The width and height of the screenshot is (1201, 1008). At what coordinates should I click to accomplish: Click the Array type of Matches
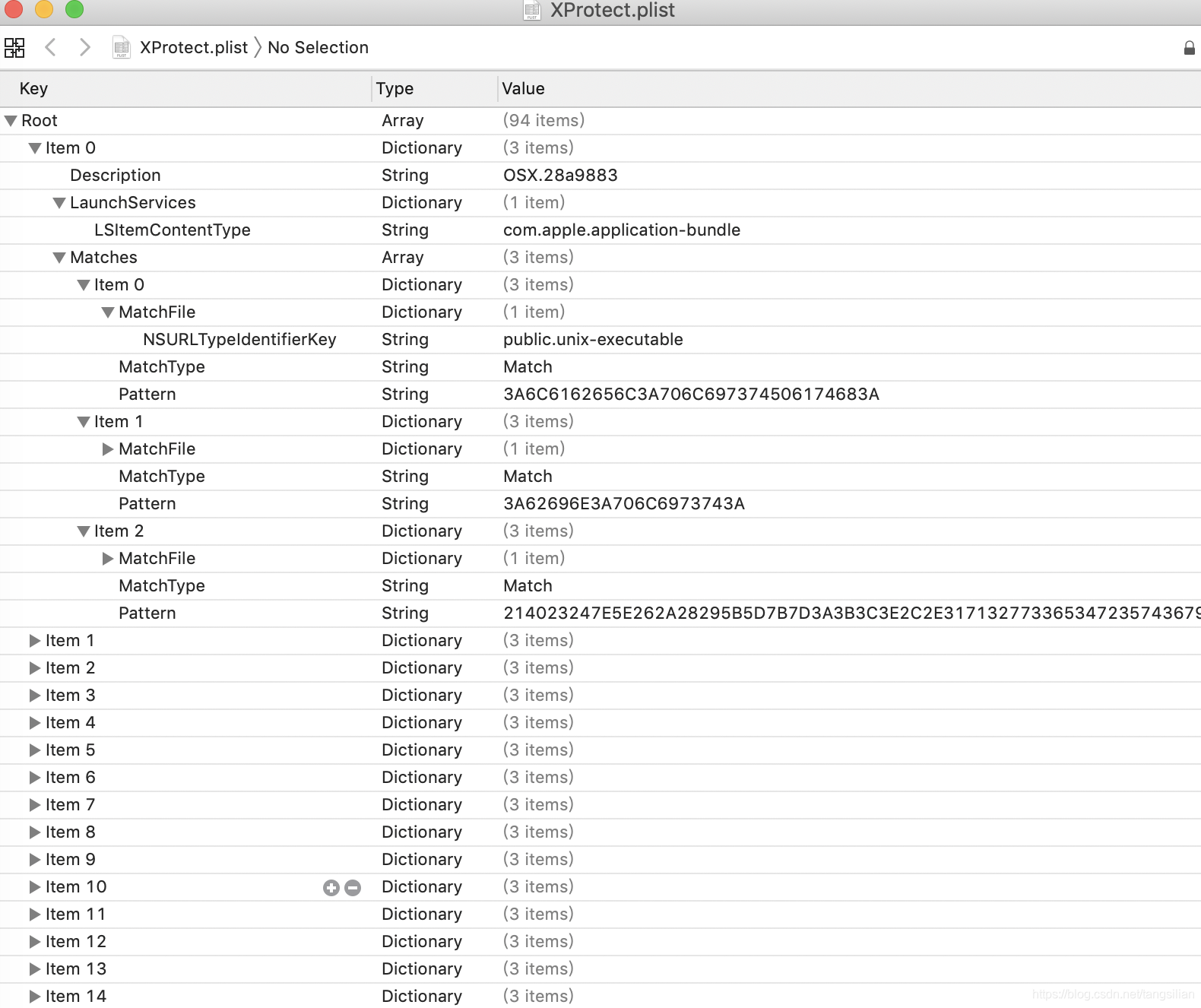tap(403, 258)
